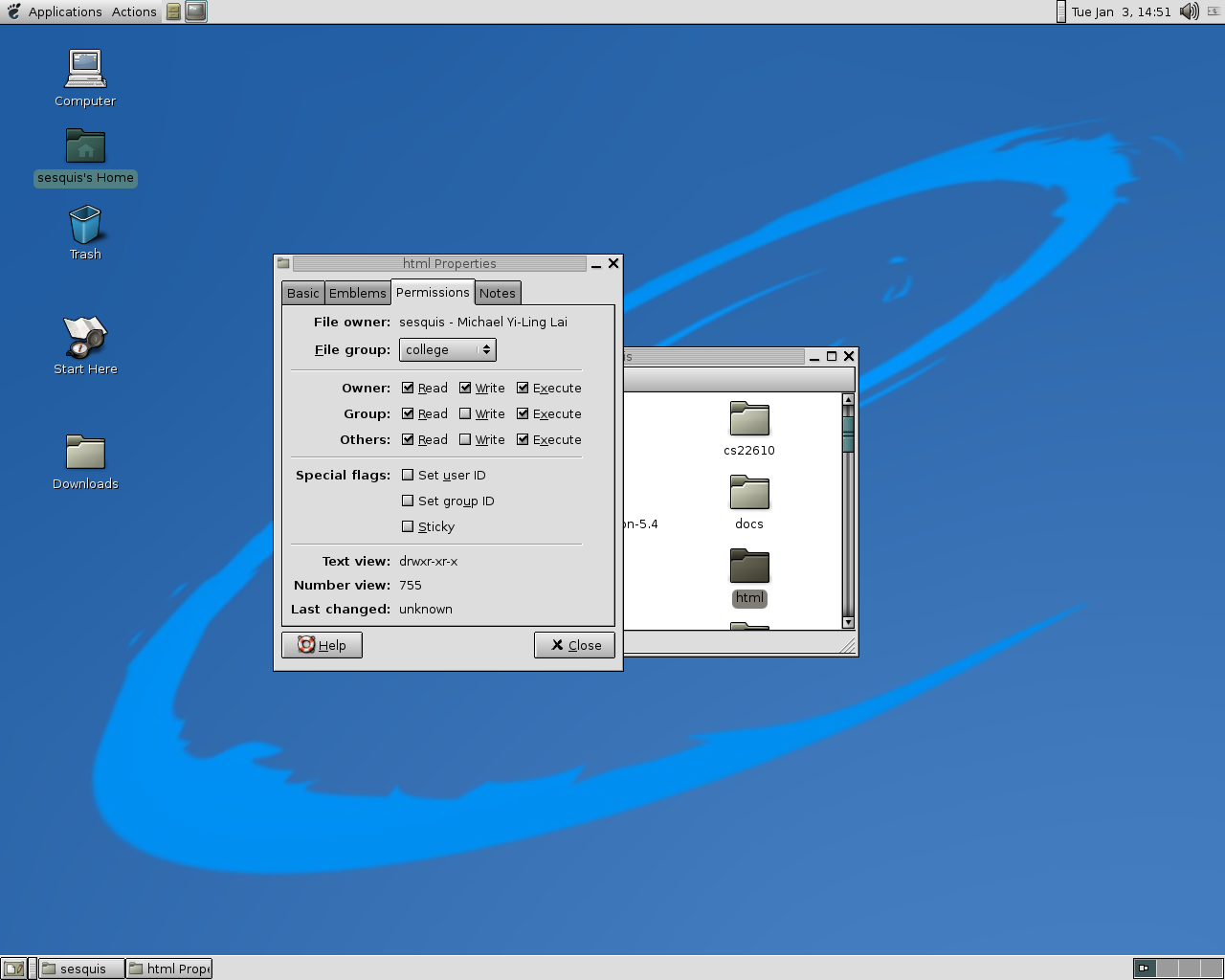Click the file browser scrollbar down arrow

pyautogui.click(x=848, y=622)
